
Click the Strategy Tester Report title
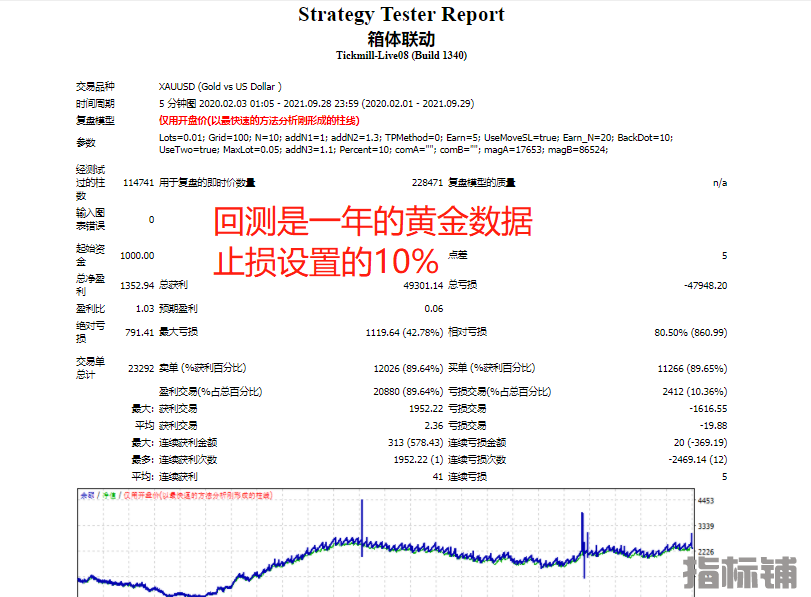(x=401, y=15)
